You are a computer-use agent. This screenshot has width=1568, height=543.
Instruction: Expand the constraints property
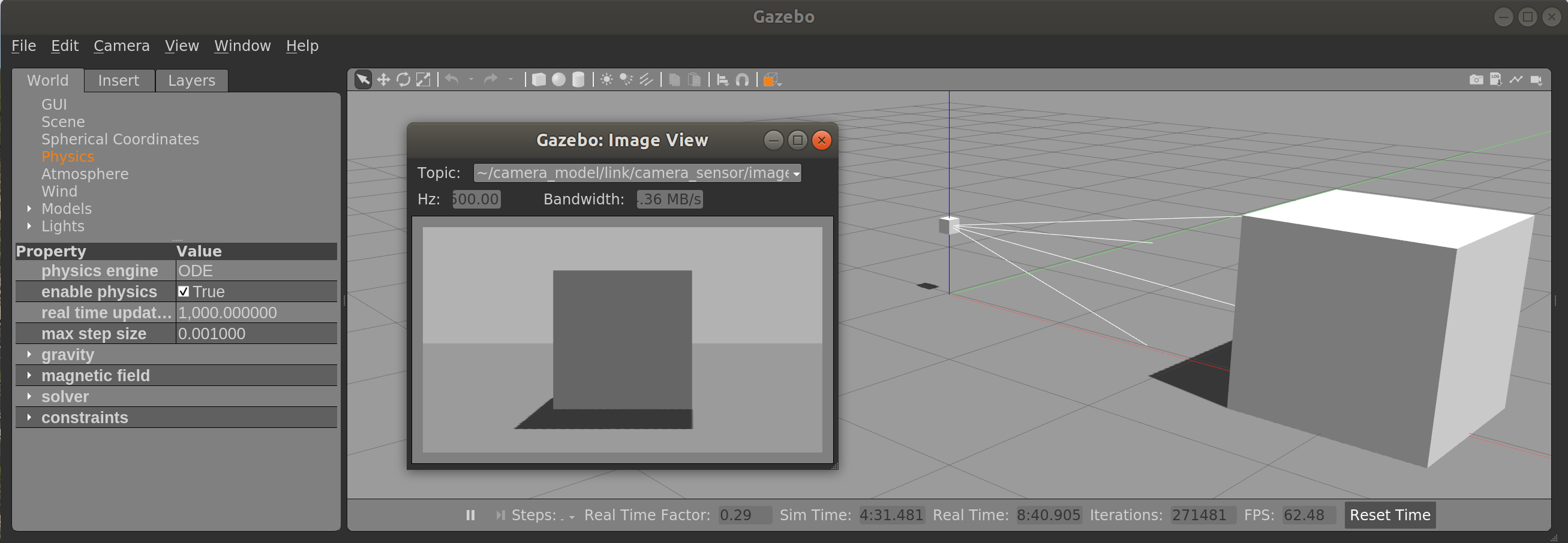(29, 417)
